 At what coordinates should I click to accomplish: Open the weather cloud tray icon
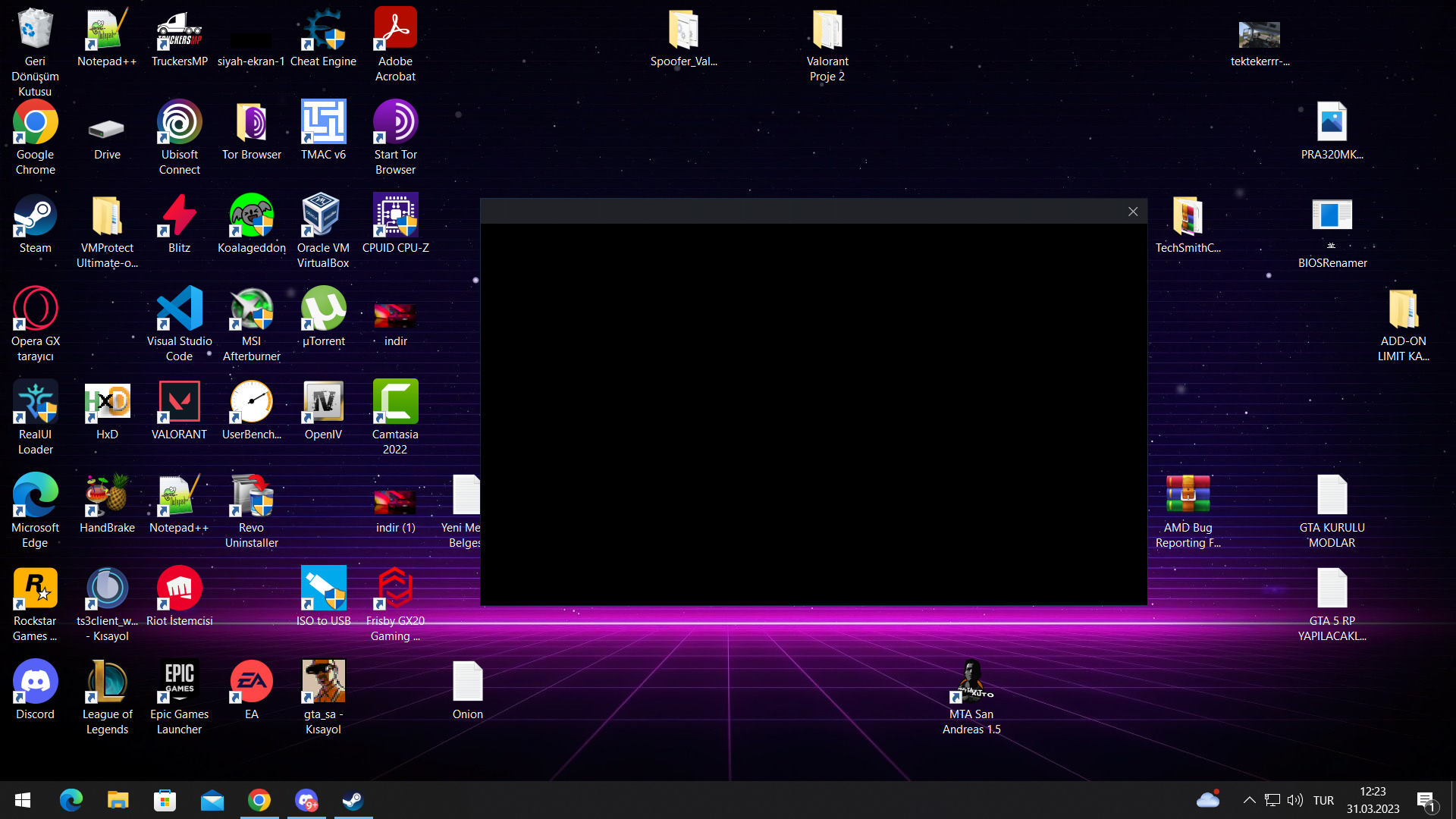click(1208, 799)
